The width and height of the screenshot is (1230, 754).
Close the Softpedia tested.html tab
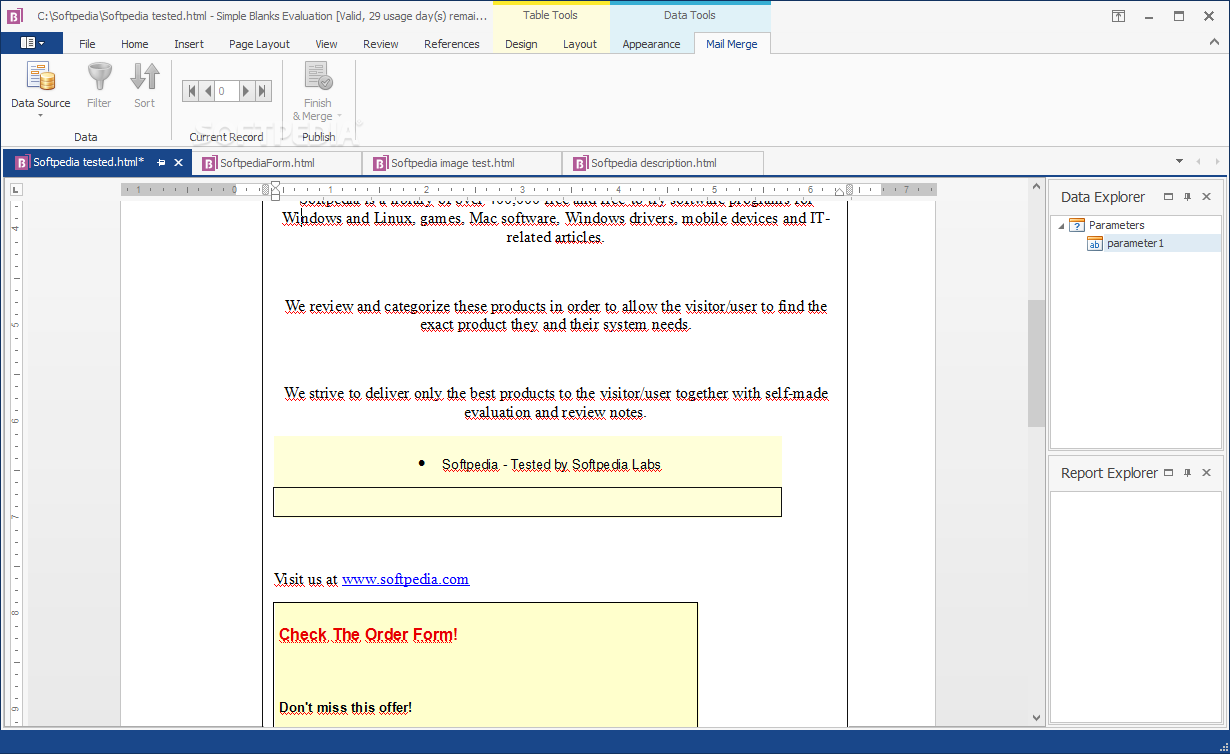pyautogui.click(x=179, y=162)
